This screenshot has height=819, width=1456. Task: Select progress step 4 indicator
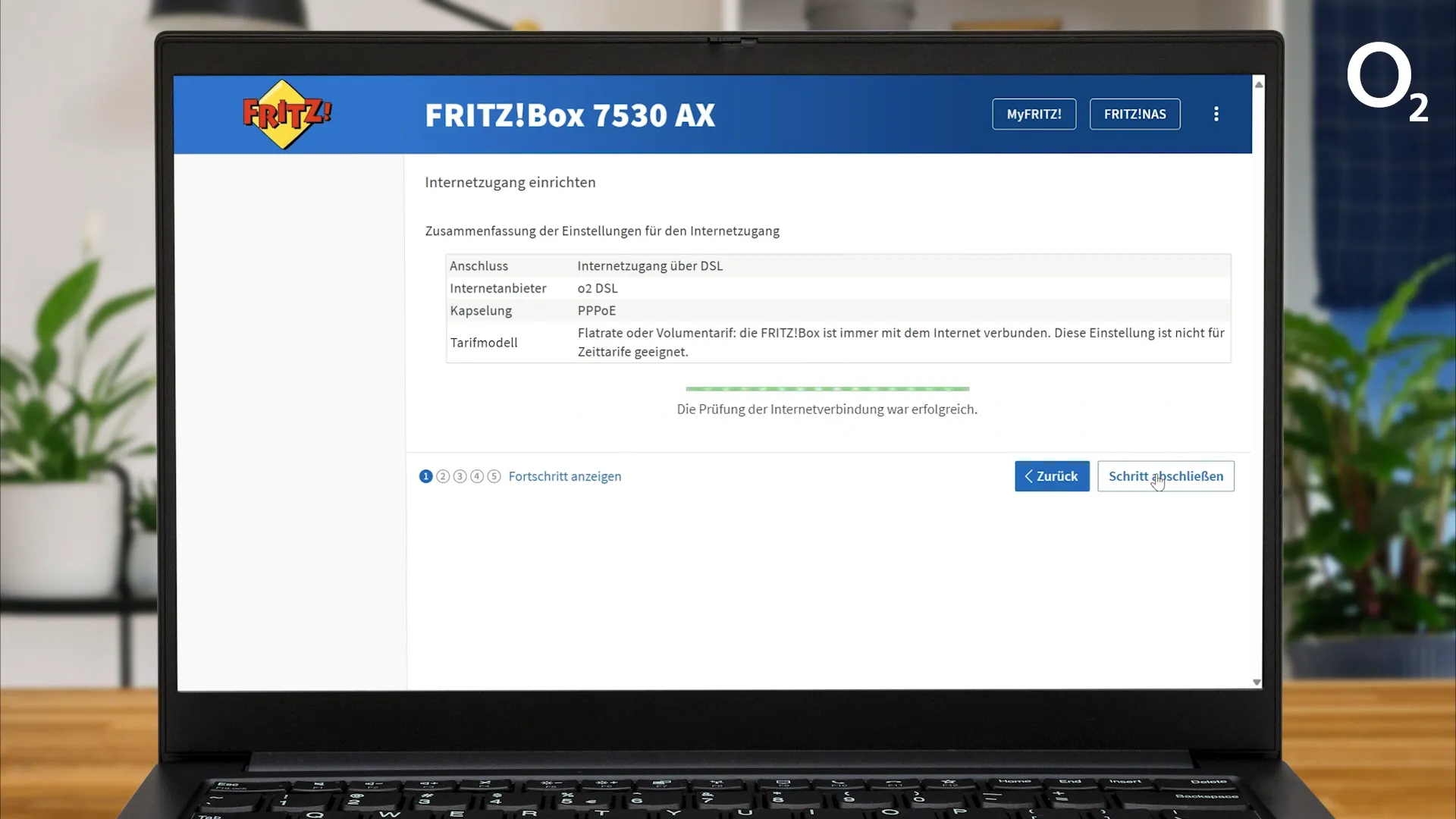coord(477,476)
